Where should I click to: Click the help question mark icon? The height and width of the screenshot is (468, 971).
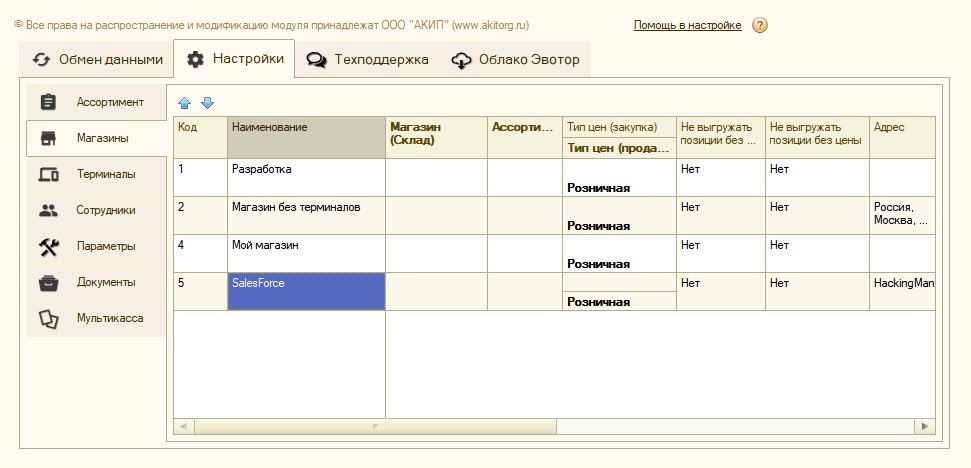pyautogui.click(x=759, y=25)
